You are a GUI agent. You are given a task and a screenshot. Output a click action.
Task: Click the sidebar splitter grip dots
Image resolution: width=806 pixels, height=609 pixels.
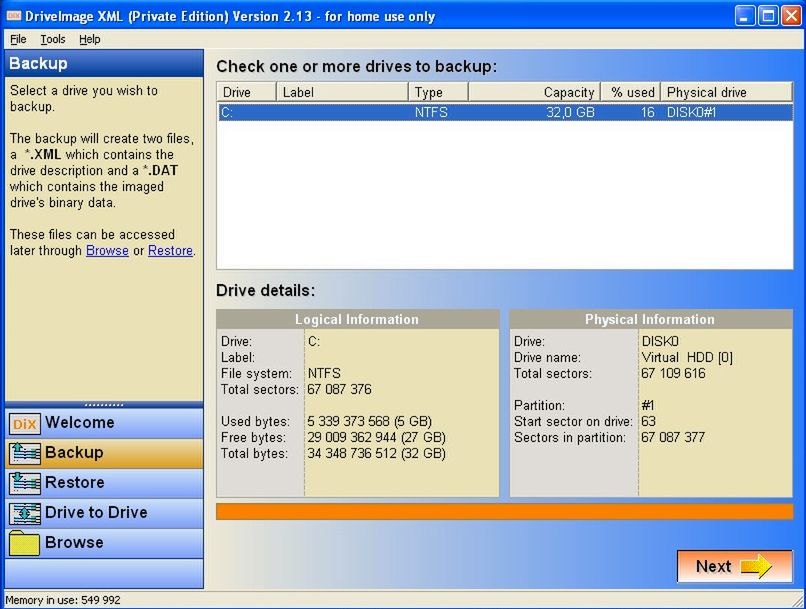104,405
